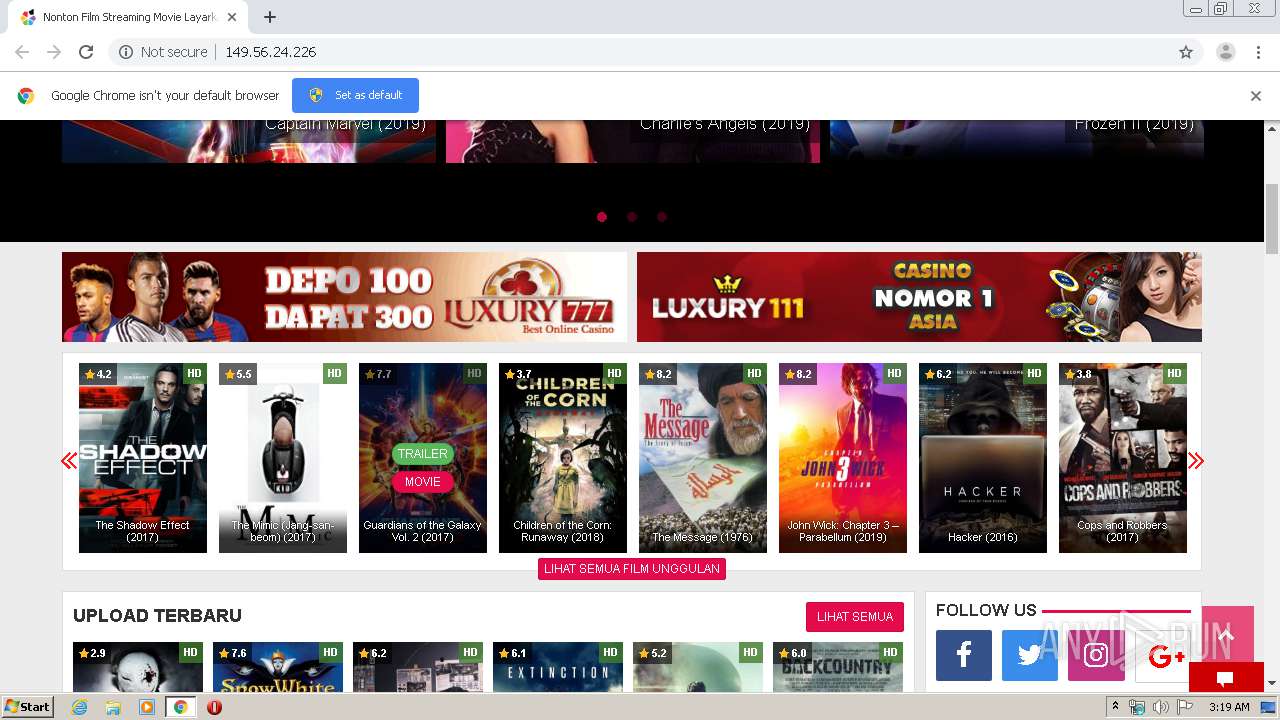Open the Twitter follow icon
The image size is (1280, 720).
click(1030, 655)
